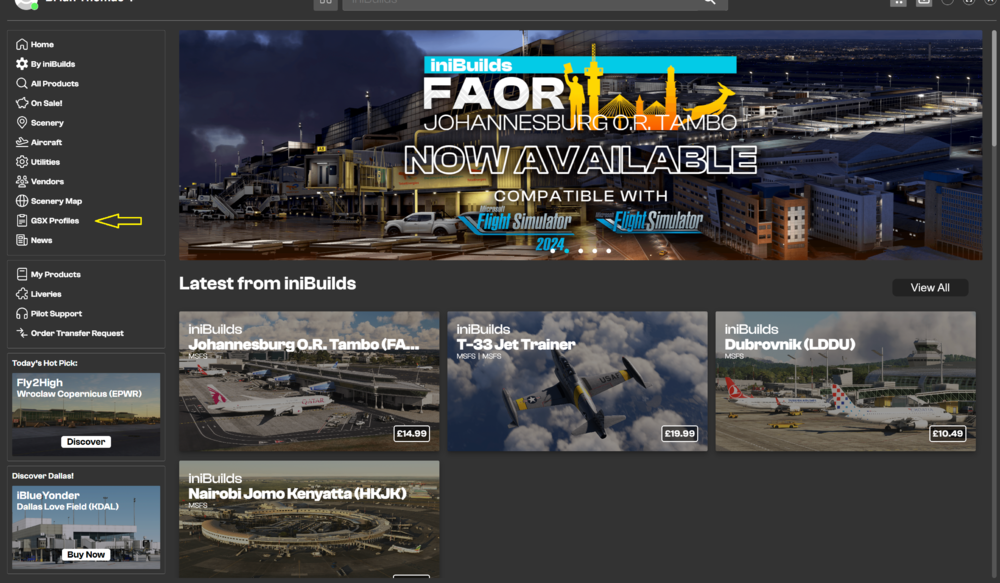Image resolution: width=1000 pixels, height=583 pixels.
Task: Open By iniBuilds via its gear icon
Action: tap(22, 64)
